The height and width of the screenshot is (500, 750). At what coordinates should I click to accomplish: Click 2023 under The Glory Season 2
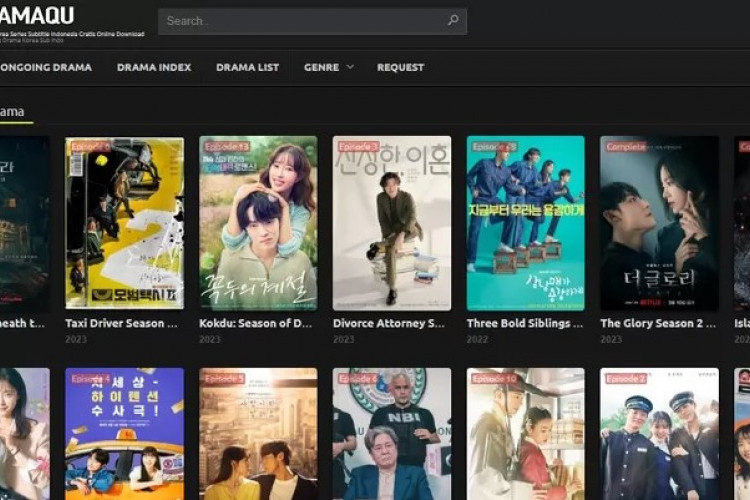pos(611,339)
